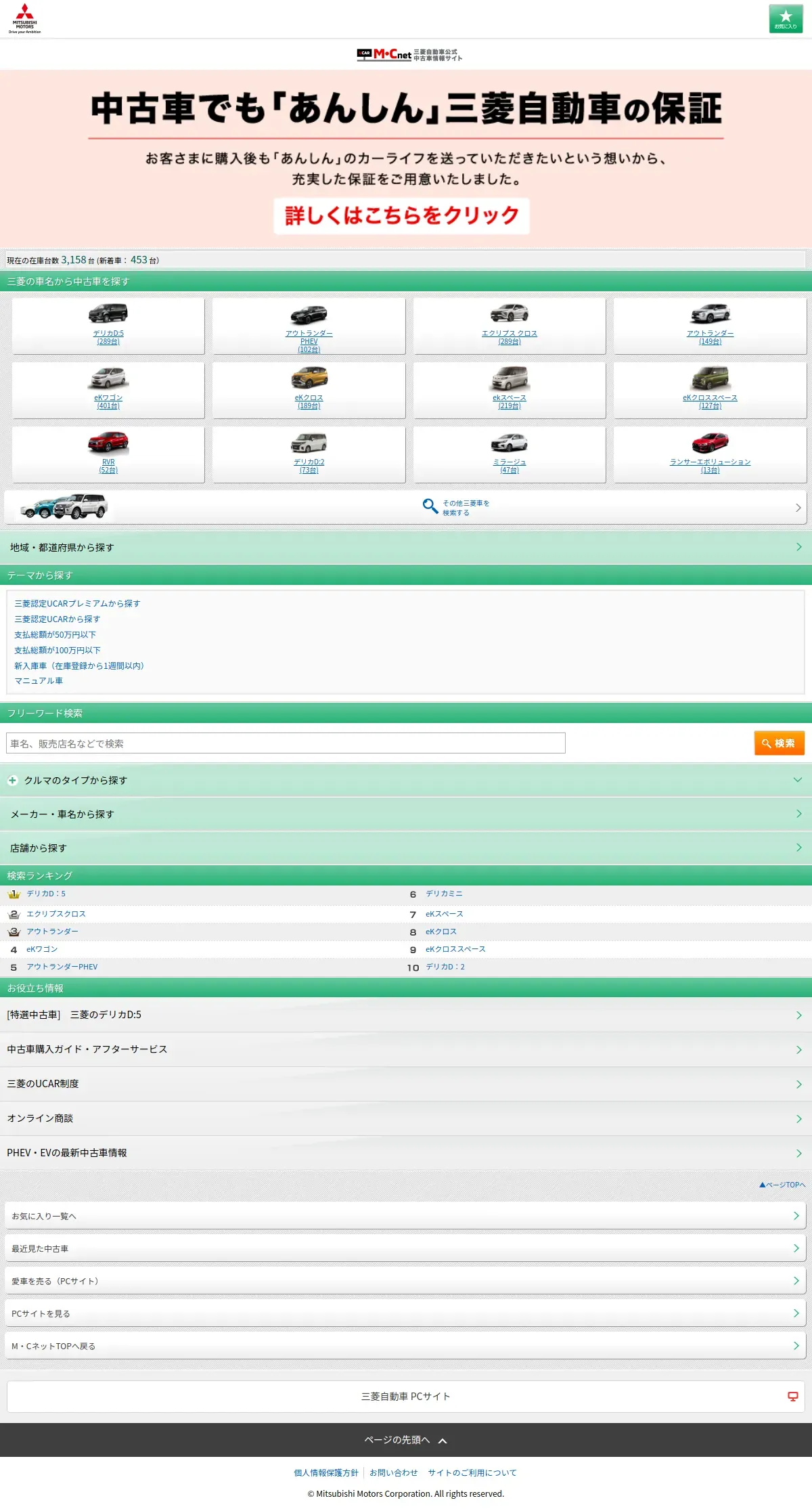The height and width of the screenshot is (1509, 812).
Task: Click the rank 3 crown icon
Action: click(14, 932)
